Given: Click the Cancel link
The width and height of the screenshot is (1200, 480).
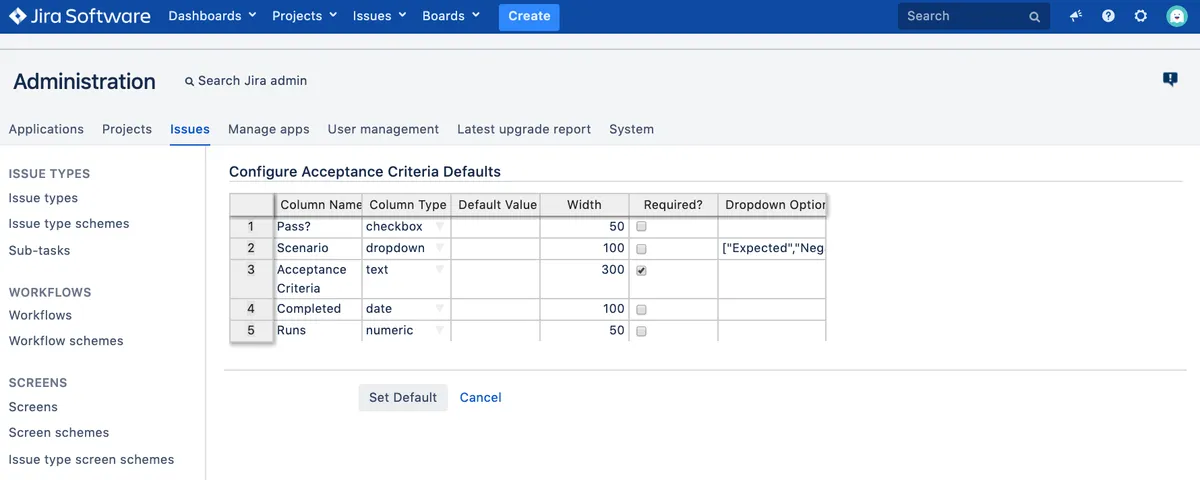Looking at the screenshot, I should tap(481, 397).
